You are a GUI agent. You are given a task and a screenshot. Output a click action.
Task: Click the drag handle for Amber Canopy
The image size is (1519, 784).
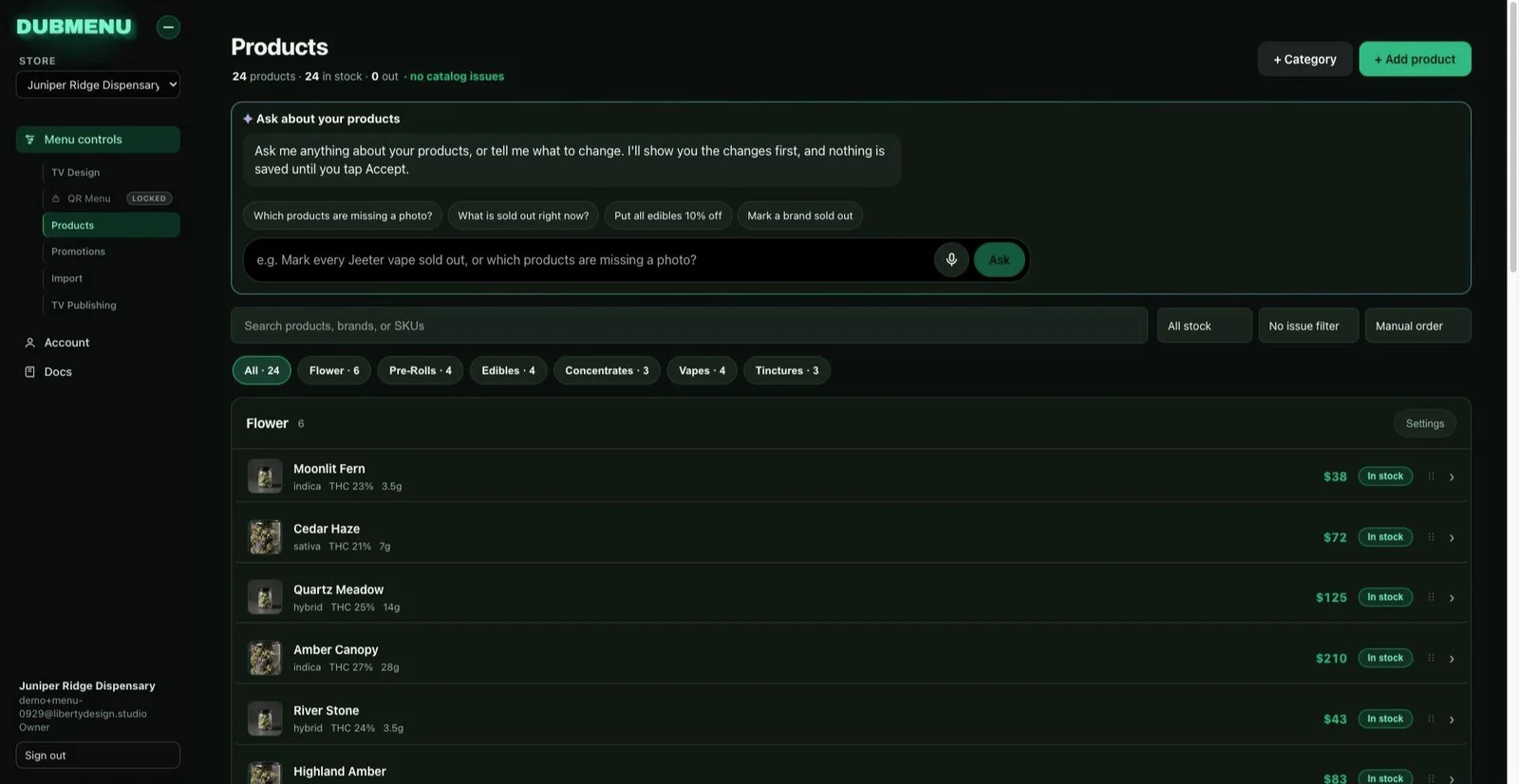tap(1431, 658)
